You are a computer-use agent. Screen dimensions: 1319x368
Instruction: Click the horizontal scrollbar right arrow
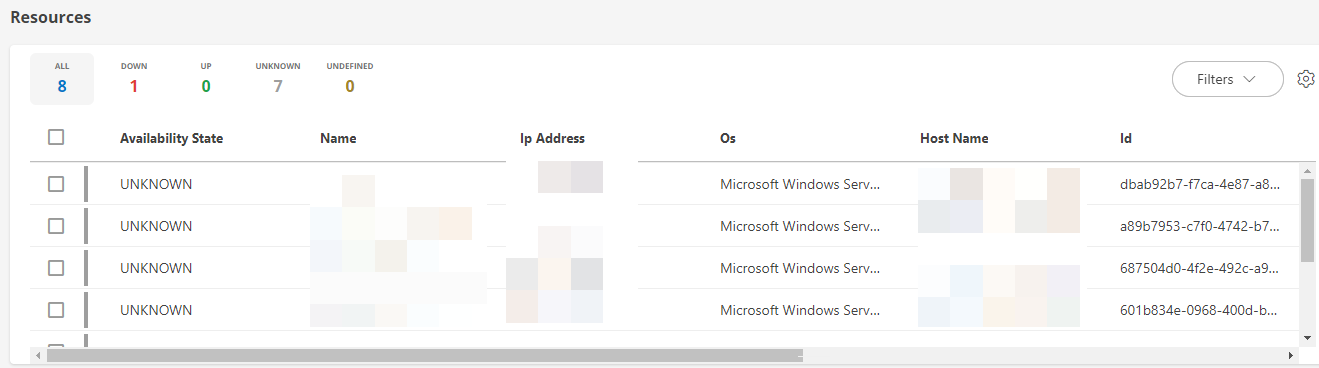pyautogui.click(x=1291, y=355)
